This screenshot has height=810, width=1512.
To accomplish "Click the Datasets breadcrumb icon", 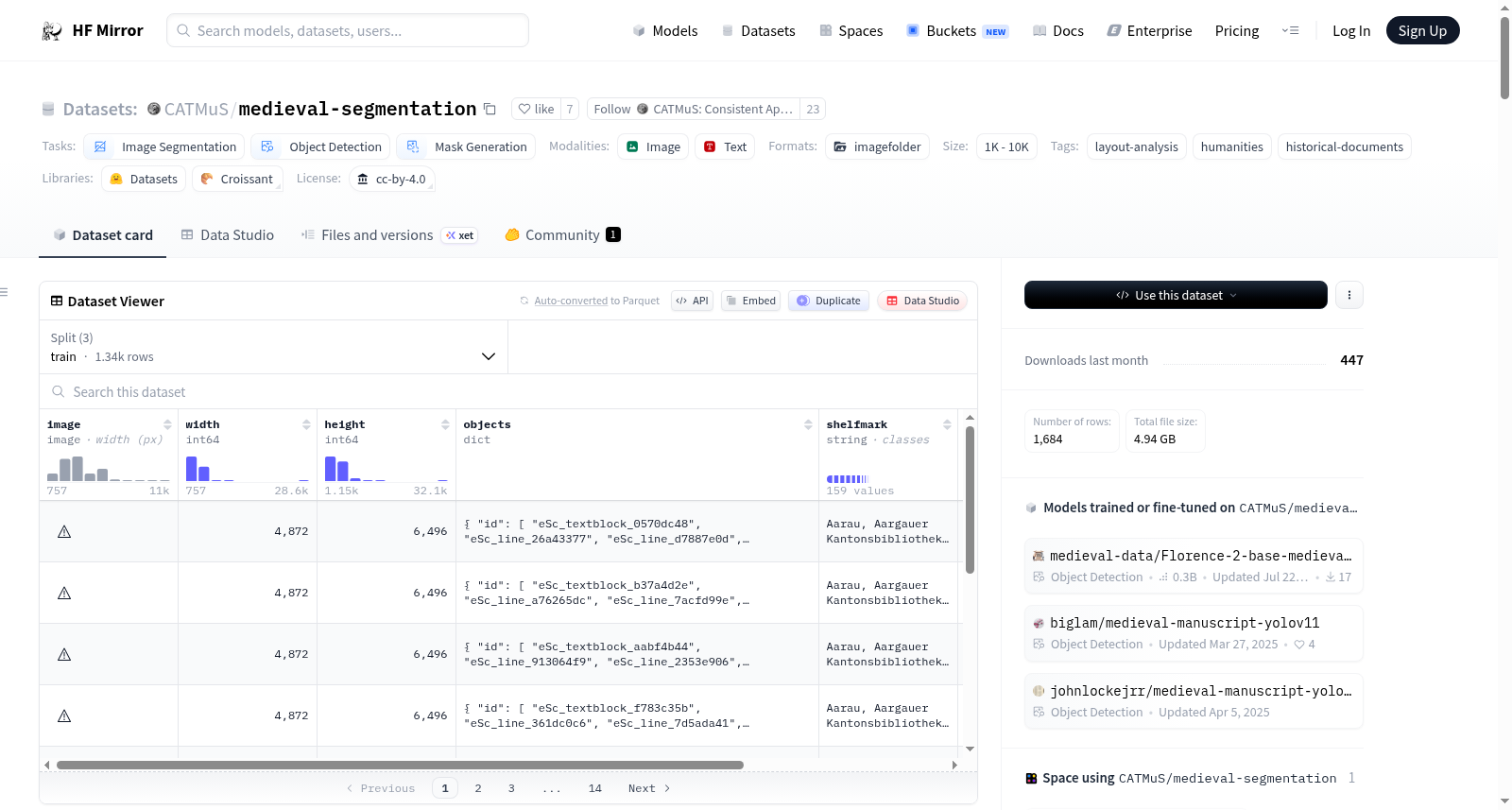I will click(x=48, y=109).
